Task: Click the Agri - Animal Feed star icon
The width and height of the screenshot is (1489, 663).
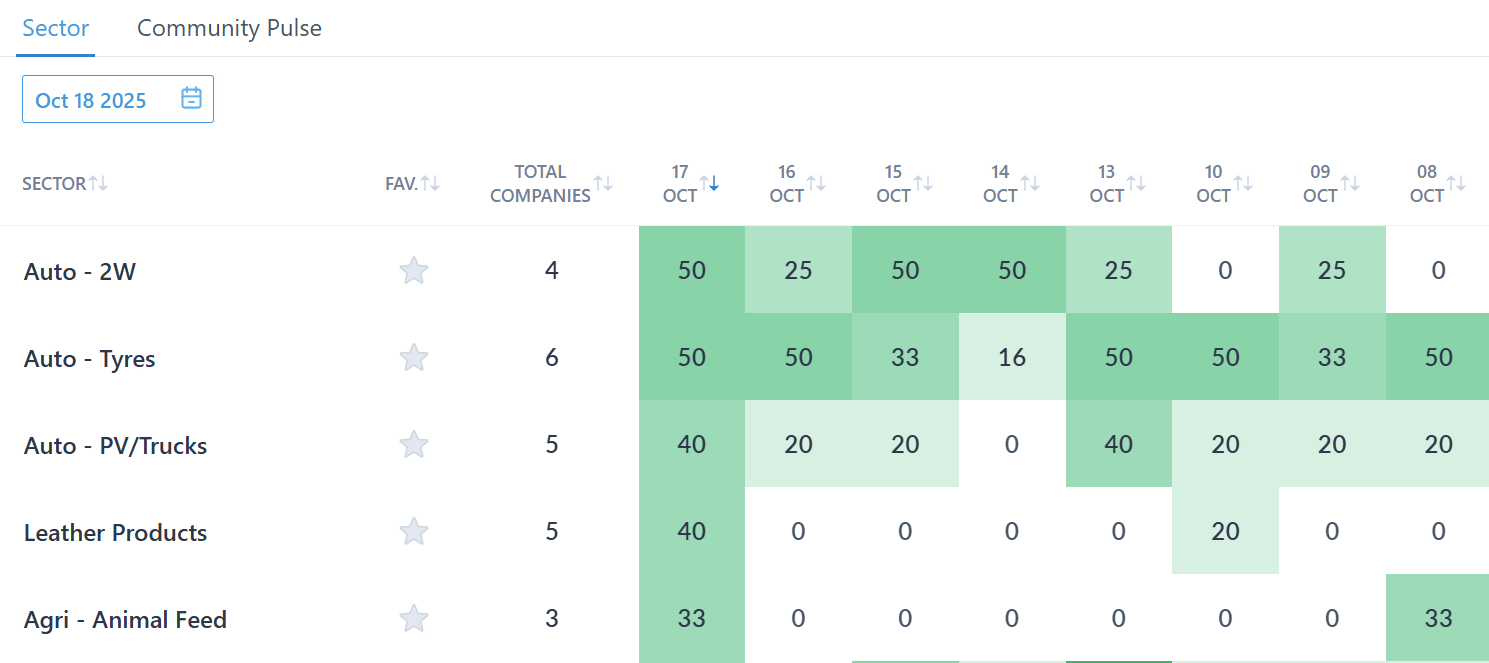Action: point(414,619)
